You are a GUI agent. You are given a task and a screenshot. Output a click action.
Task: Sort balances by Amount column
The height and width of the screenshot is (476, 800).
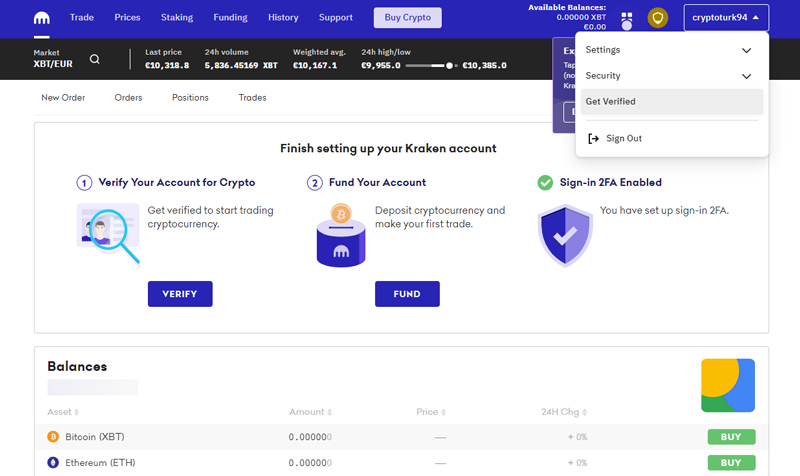(310, 412)
